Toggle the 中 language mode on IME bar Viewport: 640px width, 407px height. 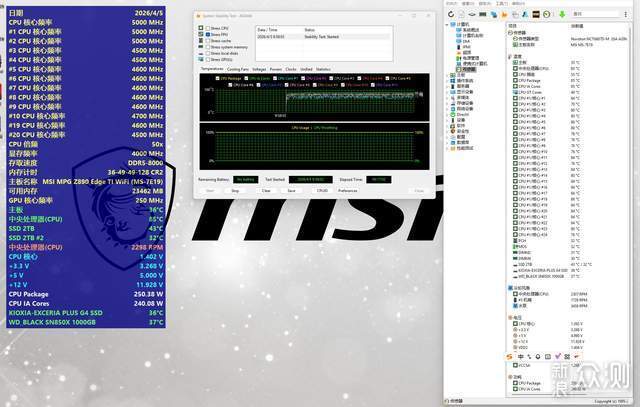(520, 357)
